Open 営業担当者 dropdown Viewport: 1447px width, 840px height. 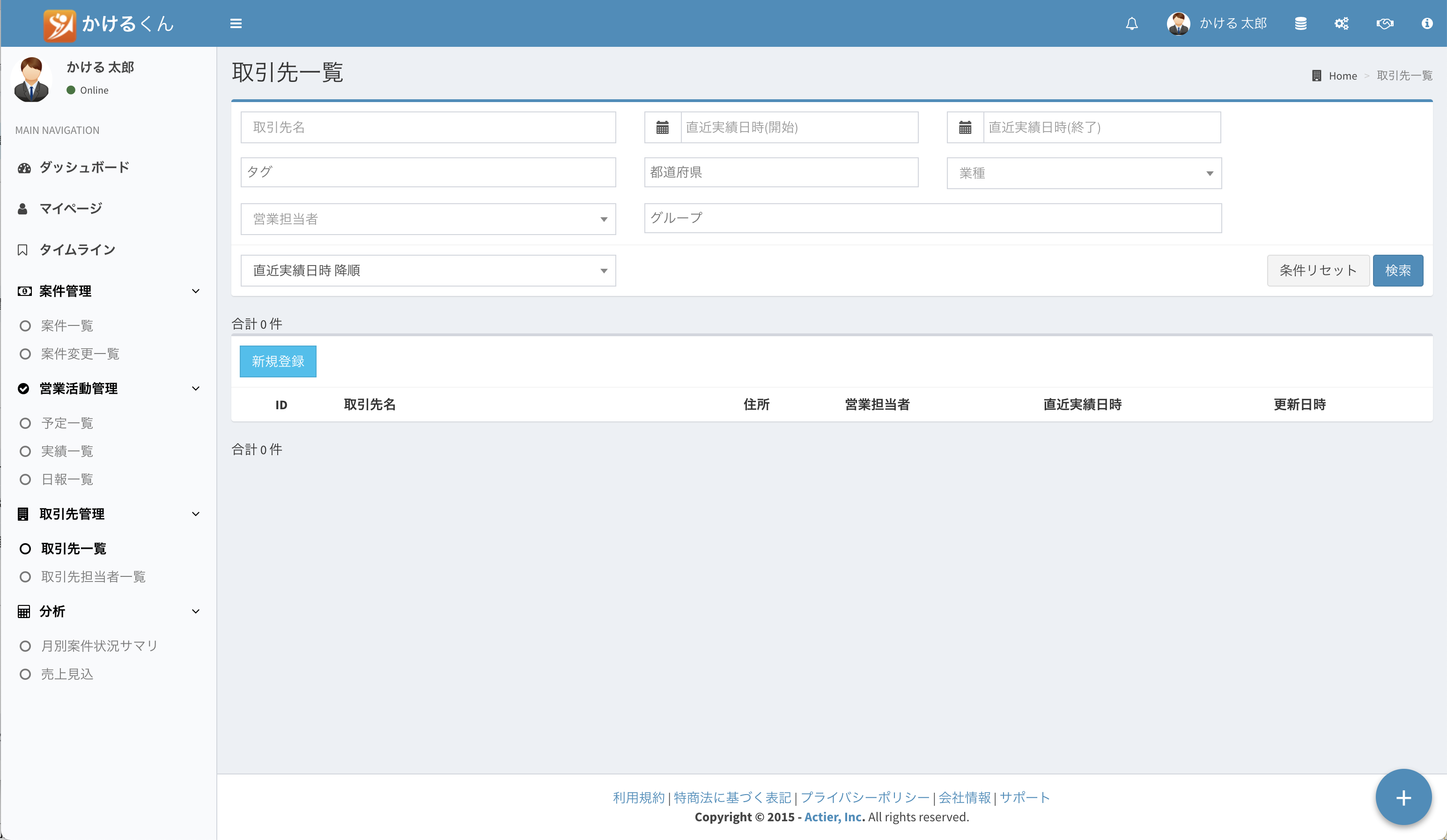coord(428,219)
